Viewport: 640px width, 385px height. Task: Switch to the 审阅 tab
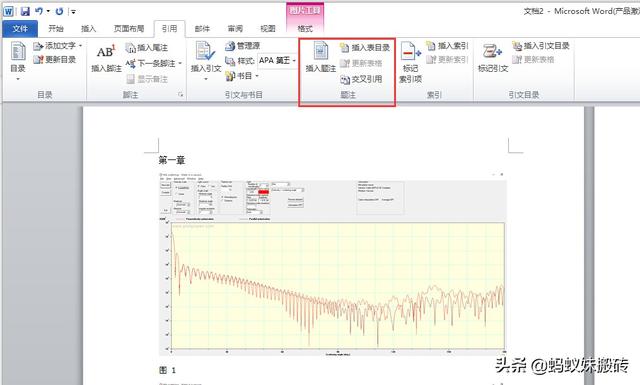pos(235,29)
